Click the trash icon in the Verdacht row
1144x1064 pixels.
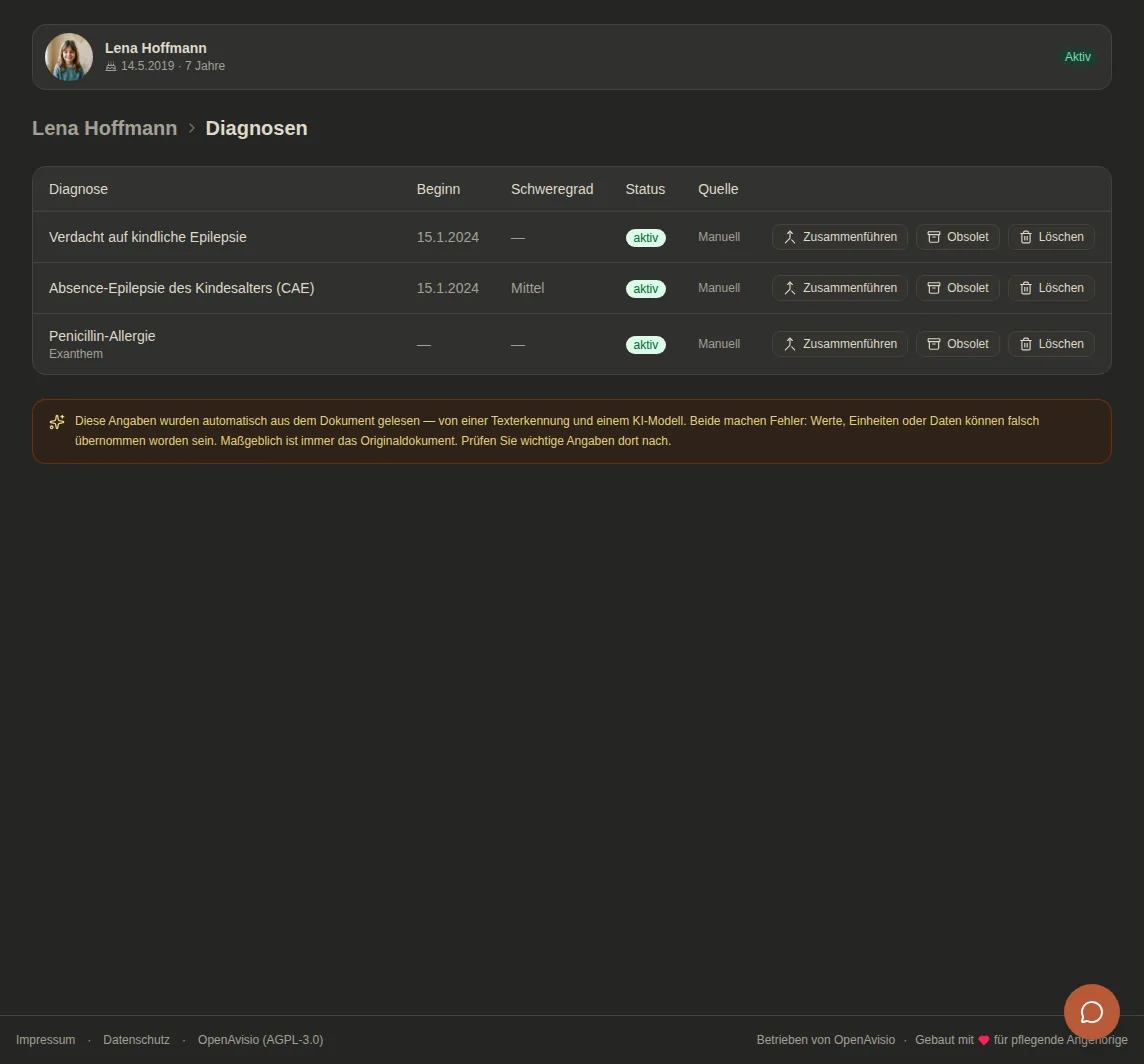click(x=1025, y=237)
